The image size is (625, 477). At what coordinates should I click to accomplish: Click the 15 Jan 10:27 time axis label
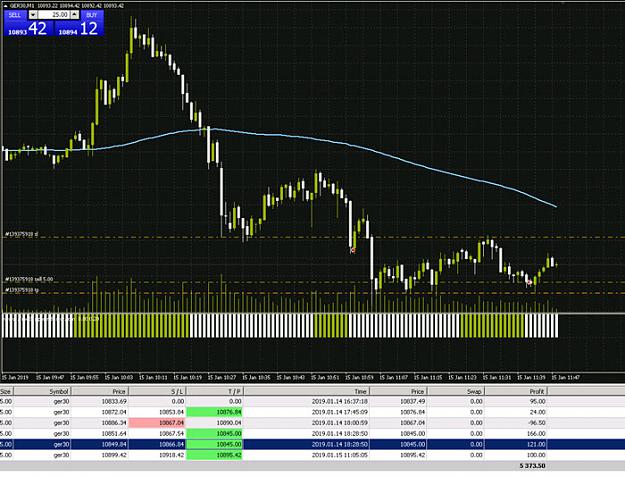222,377
